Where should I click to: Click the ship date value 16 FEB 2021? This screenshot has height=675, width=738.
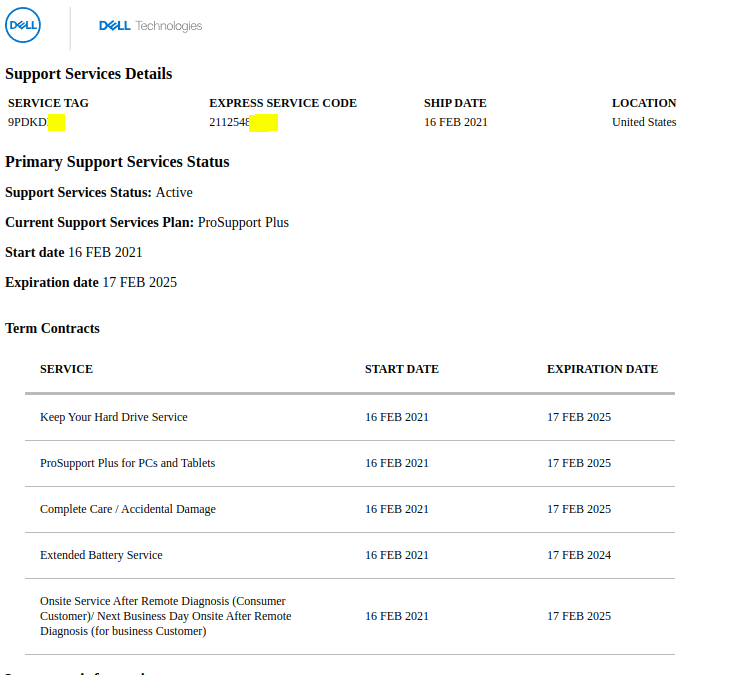click(456, 122)
